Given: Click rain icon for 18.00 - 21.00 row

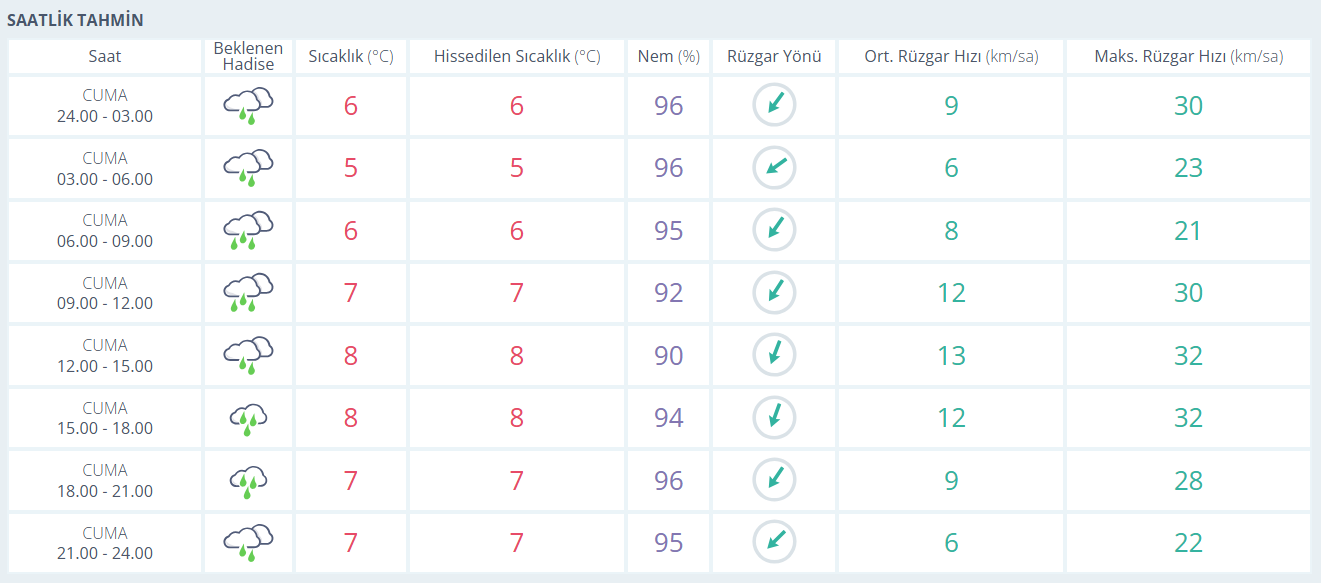Looking at the screenshot, I should 248,480.
